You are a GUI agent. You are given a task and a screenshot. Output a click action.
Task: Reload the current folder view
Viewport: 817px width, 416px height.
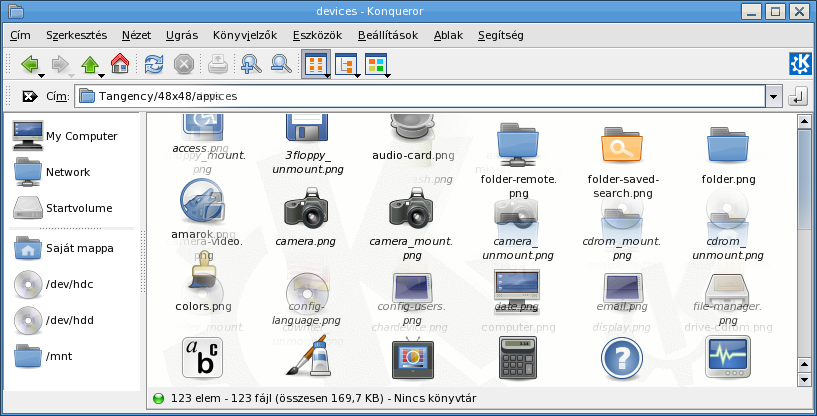coord(154,64)
